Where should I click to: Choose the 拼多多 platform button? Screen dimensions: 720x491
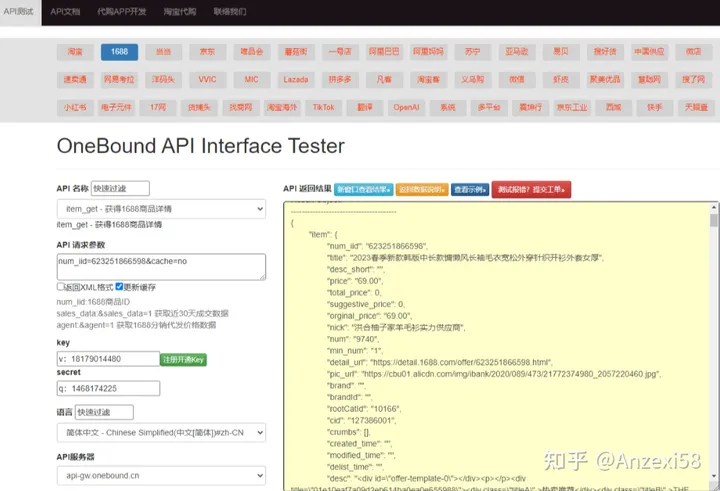pos(340,79)
